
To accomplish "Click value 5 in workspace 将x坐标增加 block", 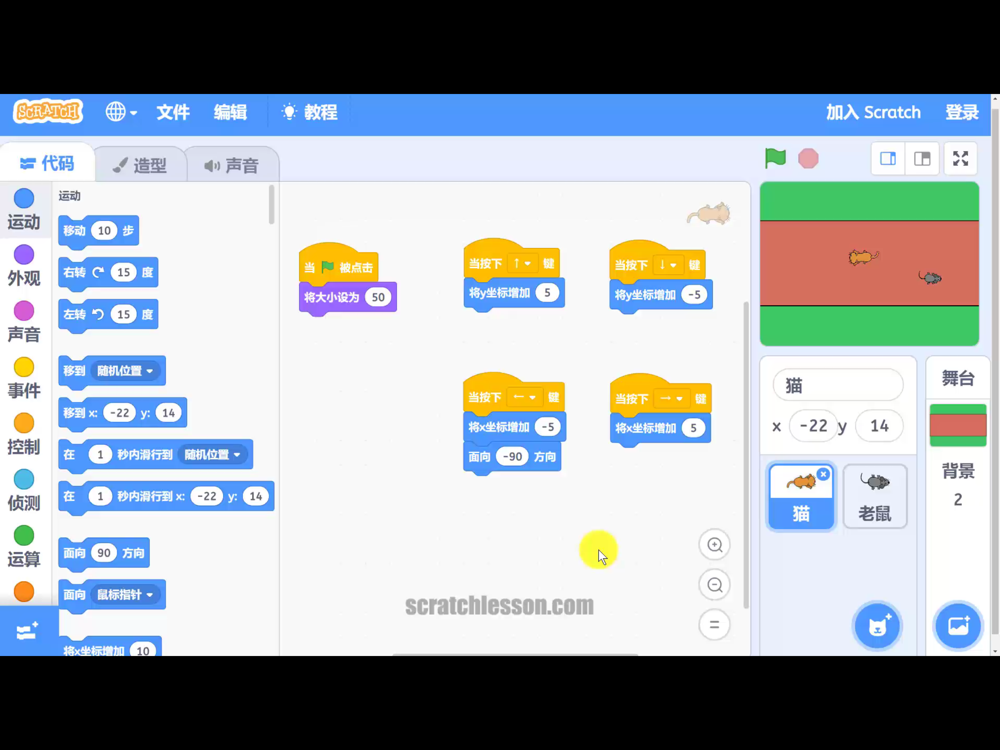I will (x=693, y=428).
